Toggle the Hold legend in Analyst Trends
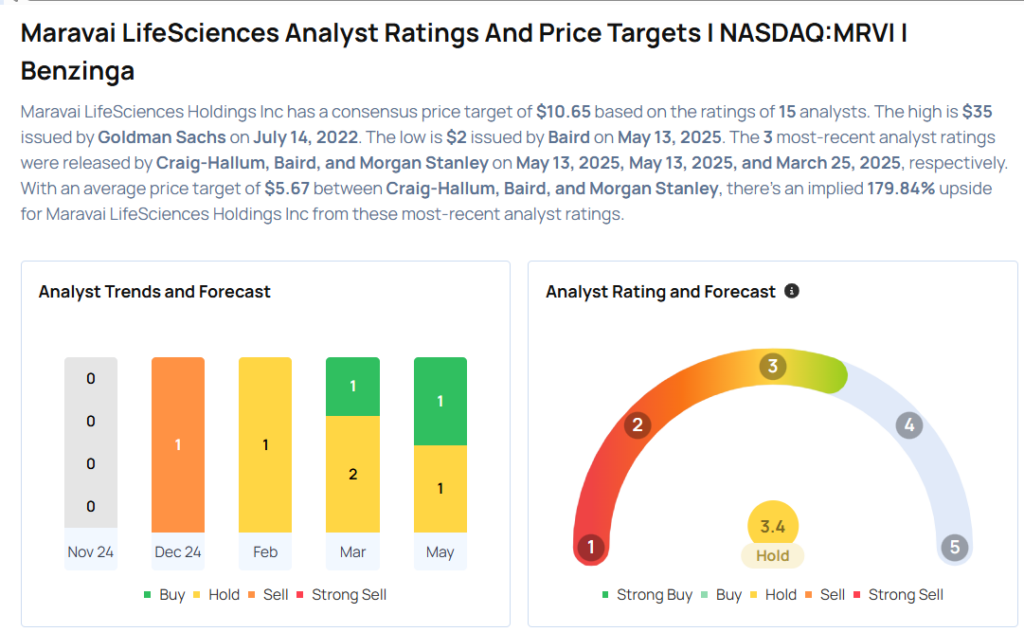The height and width of the screenshot is (632, 1024). (214, 594)
